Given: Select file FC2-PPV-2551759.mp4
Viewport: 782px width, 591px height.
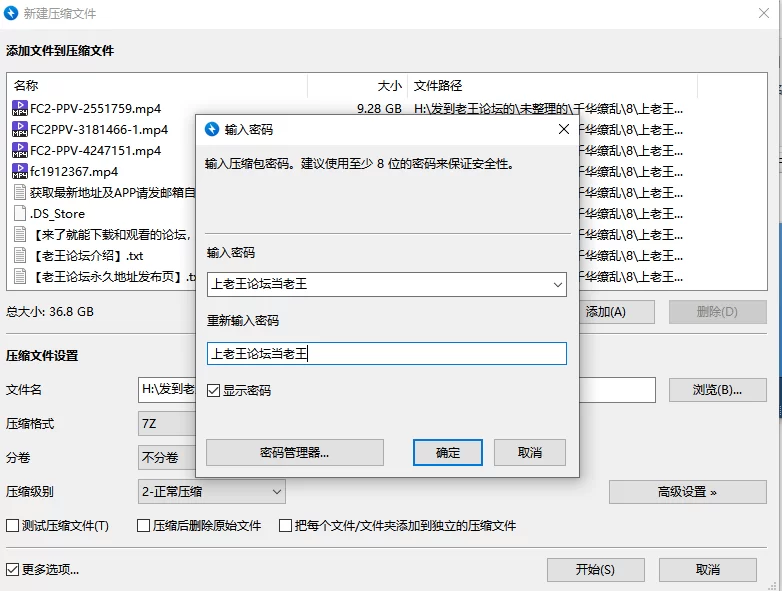Looking at the screenshot, I should 95,108.
